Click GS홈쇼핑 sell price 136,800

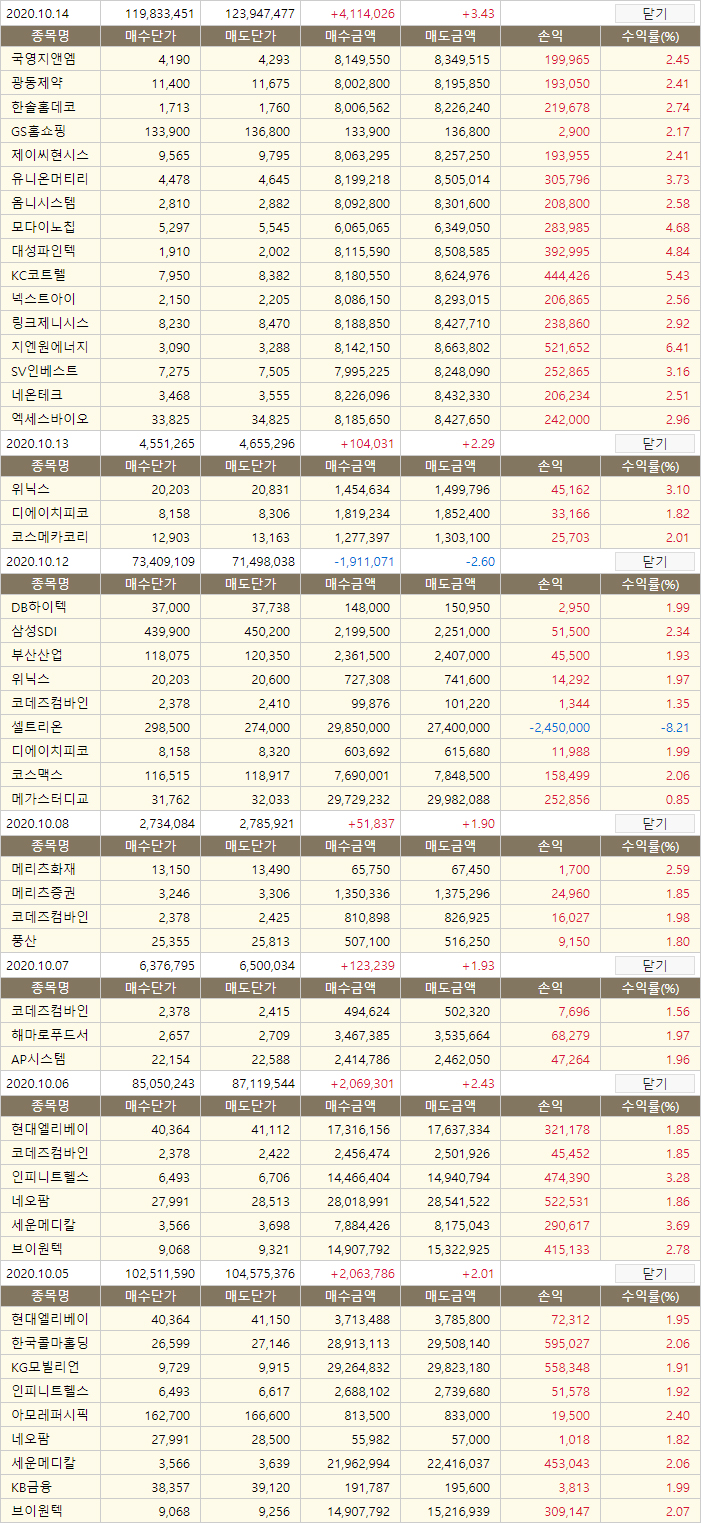click(x=267, y=132)
